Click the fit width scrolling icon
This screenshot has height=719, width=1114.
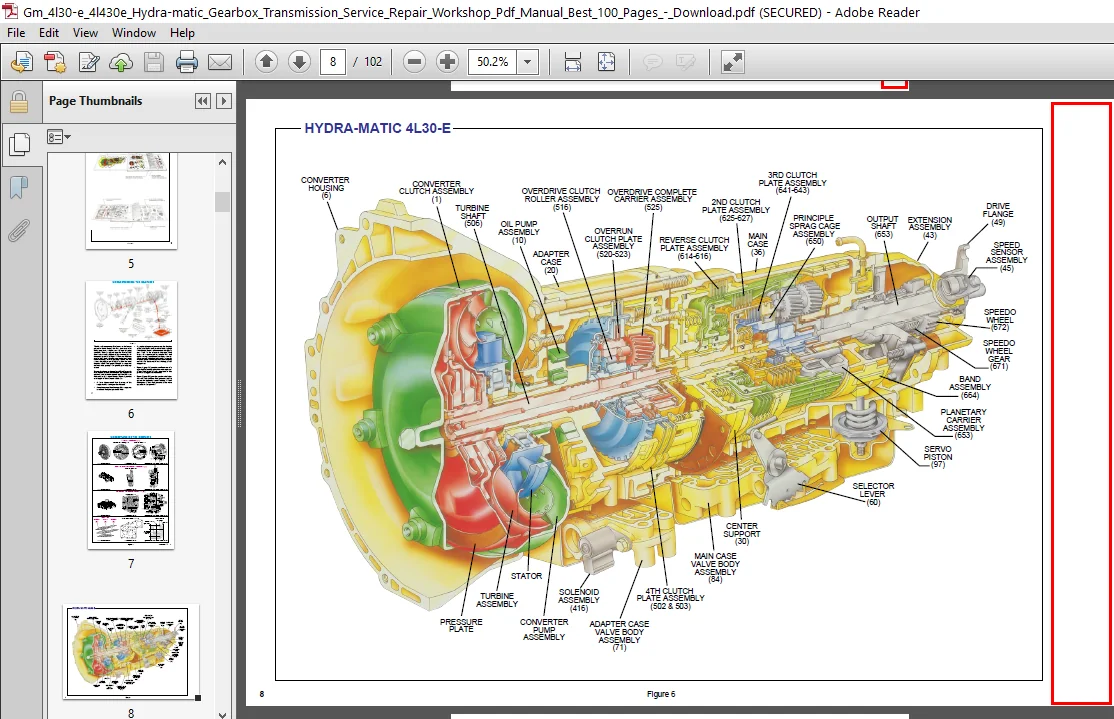coord(573,62)
